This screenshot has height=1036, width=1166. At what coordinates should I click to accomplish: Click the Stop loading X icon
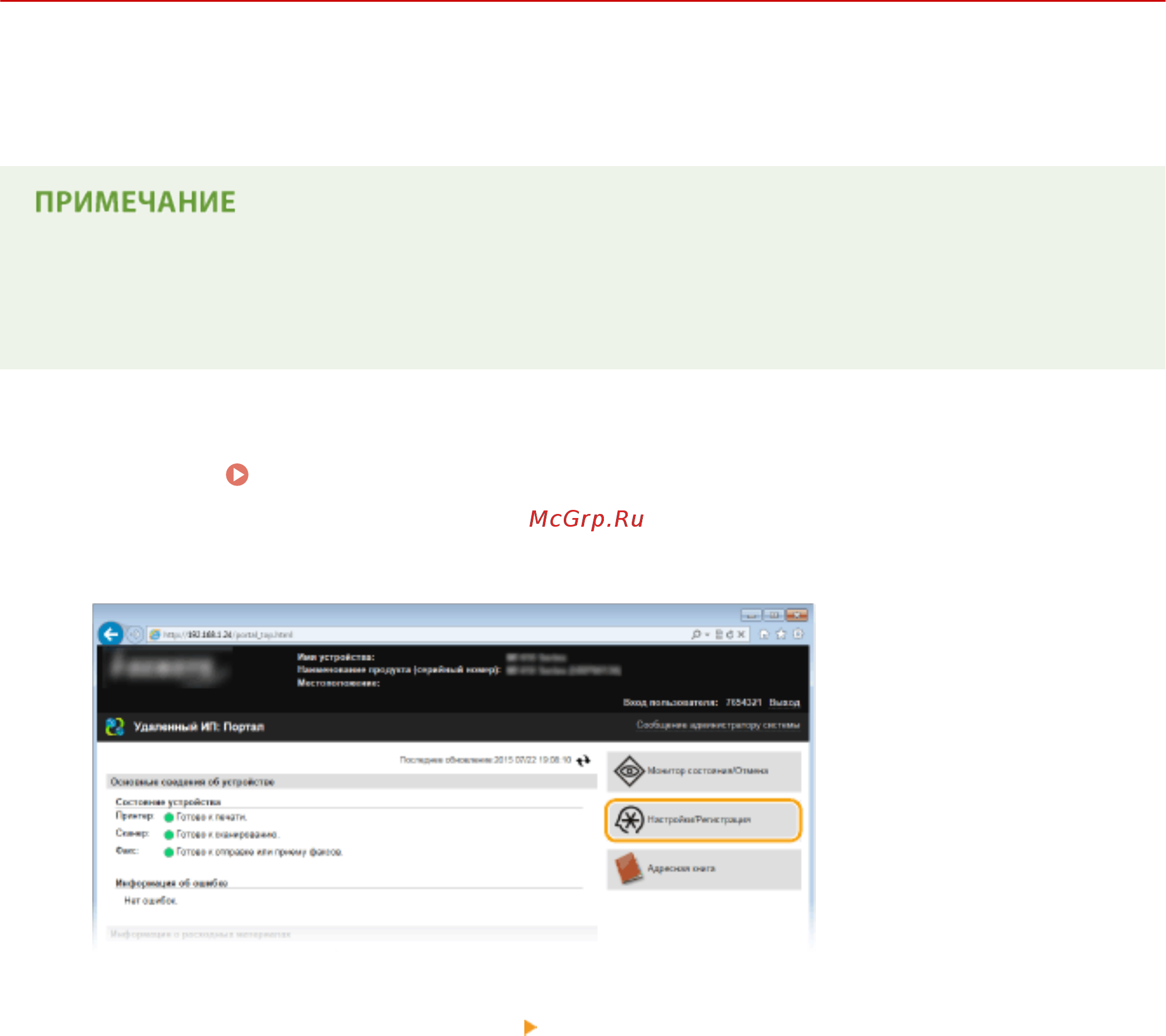741,635
